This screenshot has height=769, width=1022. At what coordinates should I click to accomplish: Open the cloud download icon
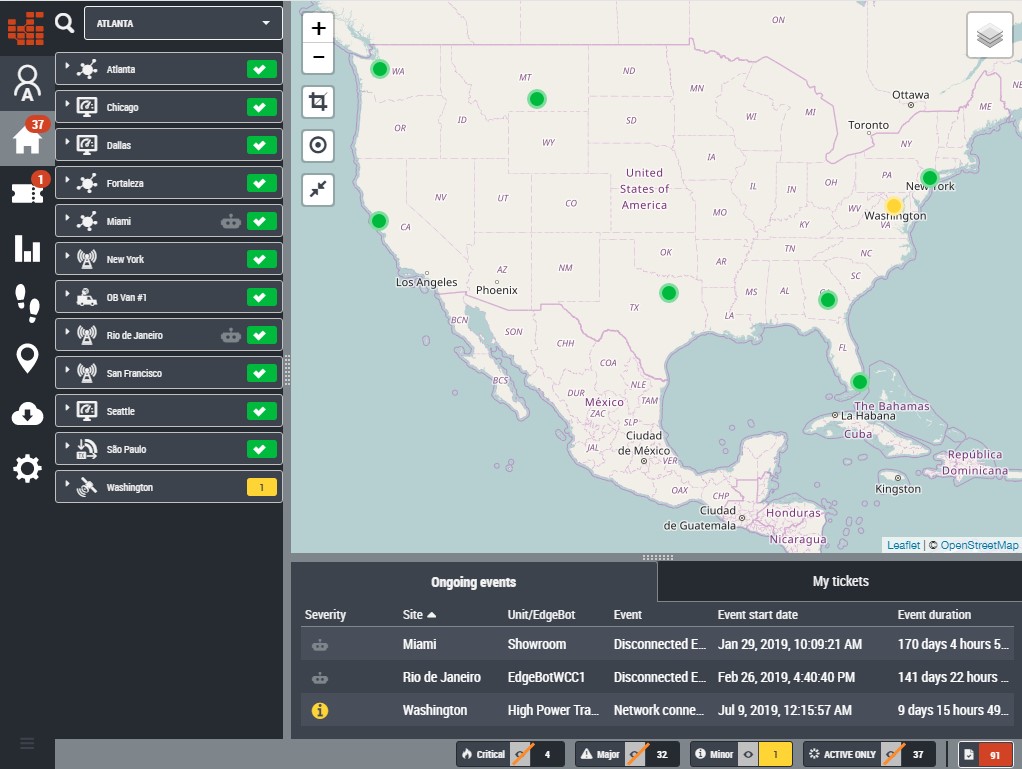point(27,413)
